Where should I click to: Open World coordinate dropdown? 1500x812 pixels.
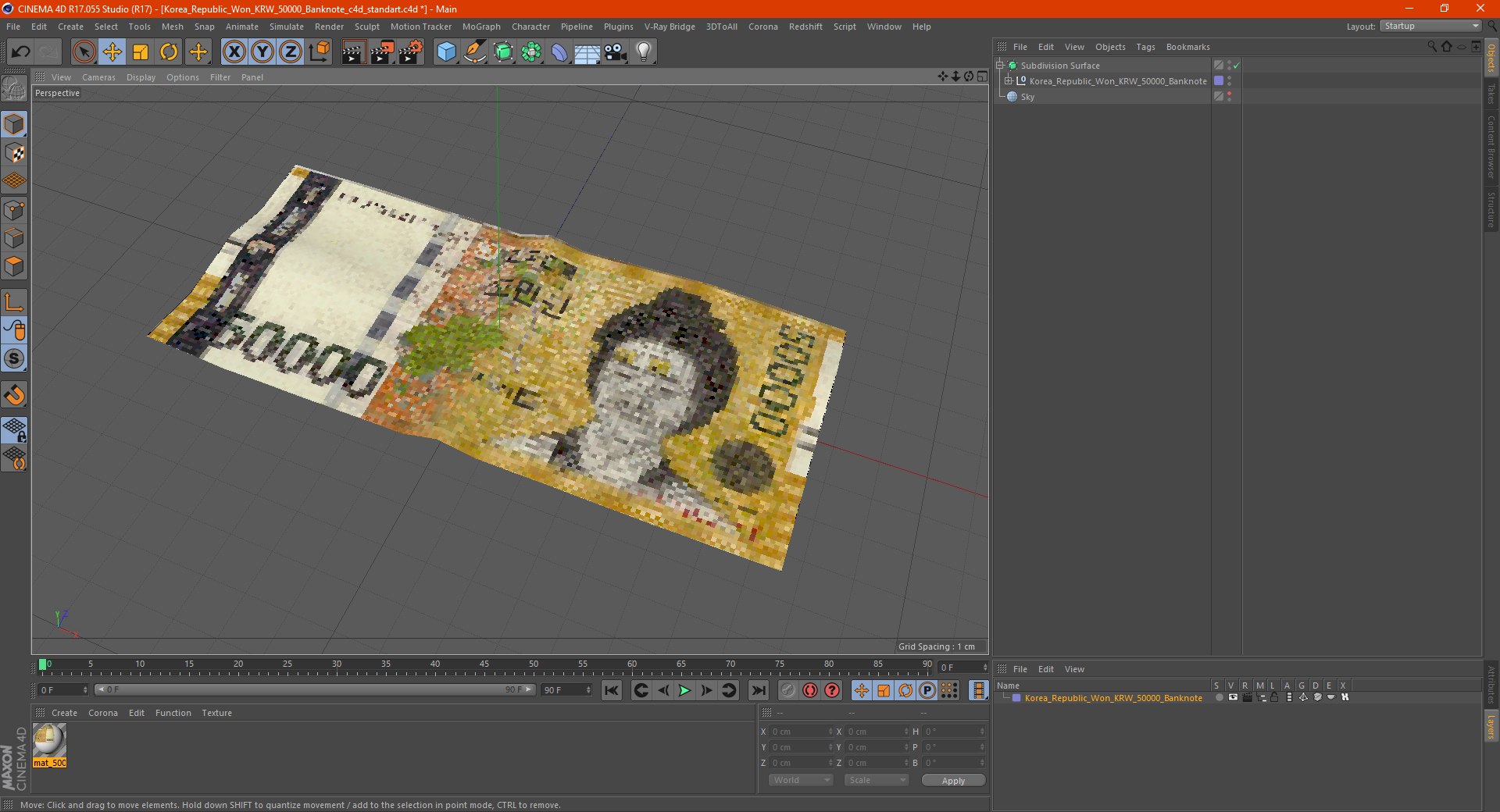coord(801,780)
